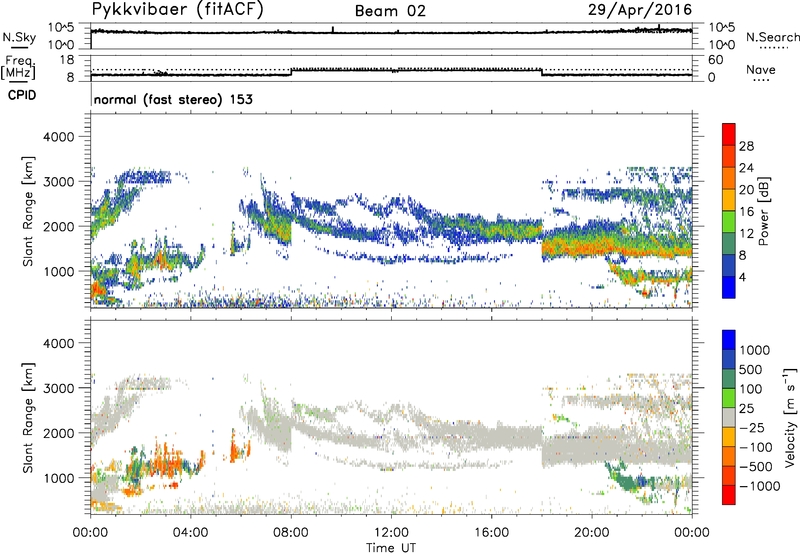Click the 'Time UT' axis label
Screen dimensions: 800x554
(x=391, y=548)
